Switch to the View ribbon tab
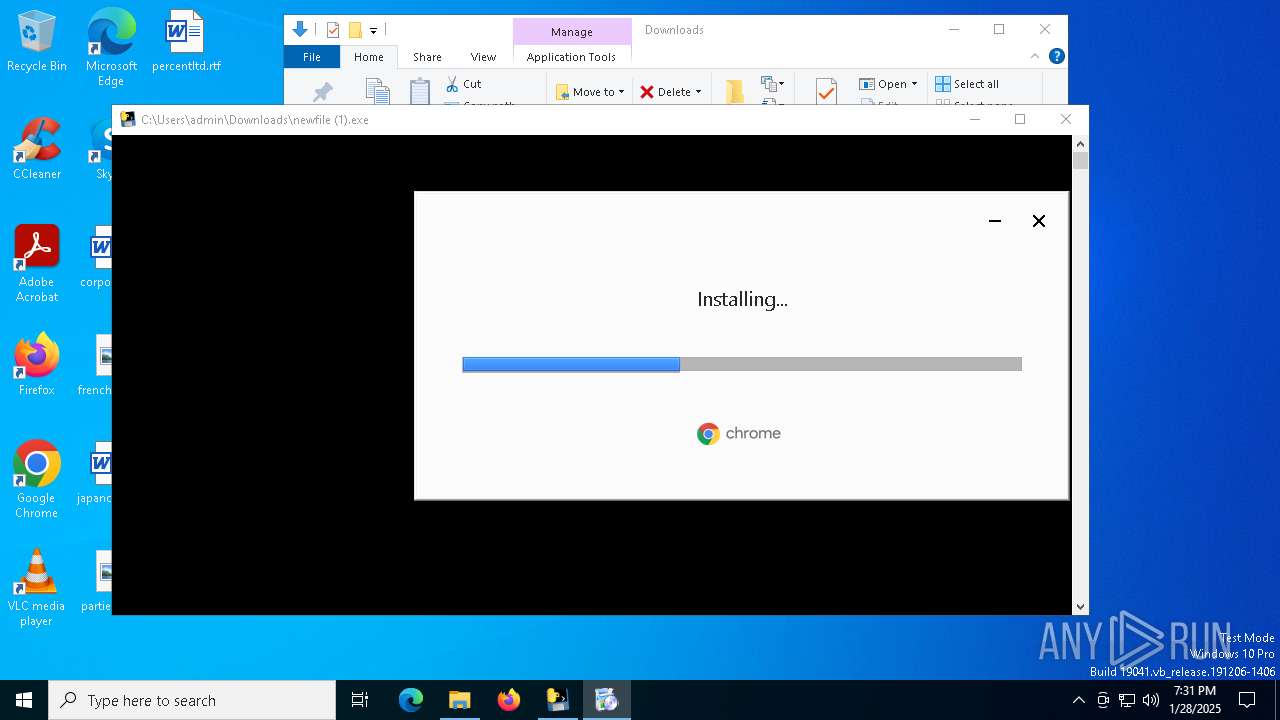The image size is (1280, 720). pyautogui.click(x=483, y=57)
